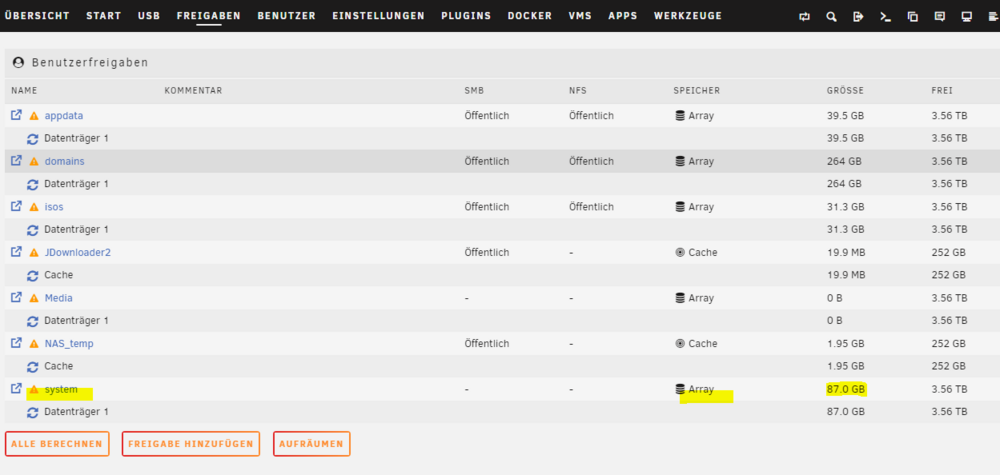This screenshot has width=1000, height=475.
Task: Open EINSTELLUNGEN in the top menu
Action: [x=378, y=16]
